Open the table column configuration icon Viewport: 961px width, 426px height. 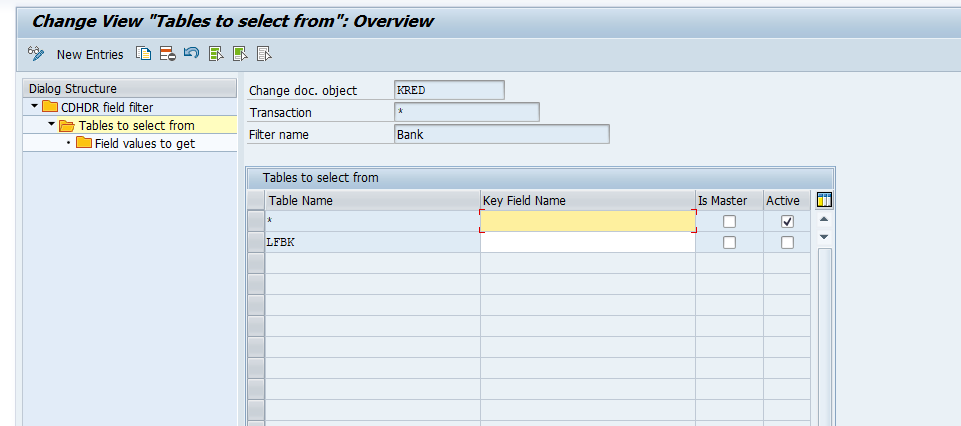tap(824, 200)
